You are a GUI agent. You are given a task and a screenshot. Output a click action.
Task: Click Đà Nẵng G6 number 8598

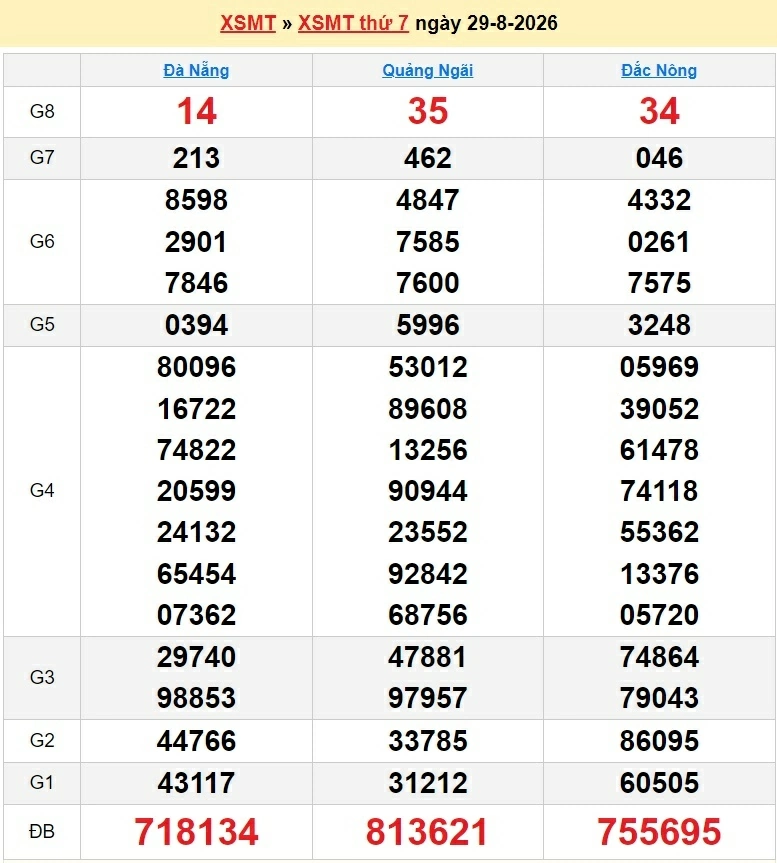pos(196,200)
